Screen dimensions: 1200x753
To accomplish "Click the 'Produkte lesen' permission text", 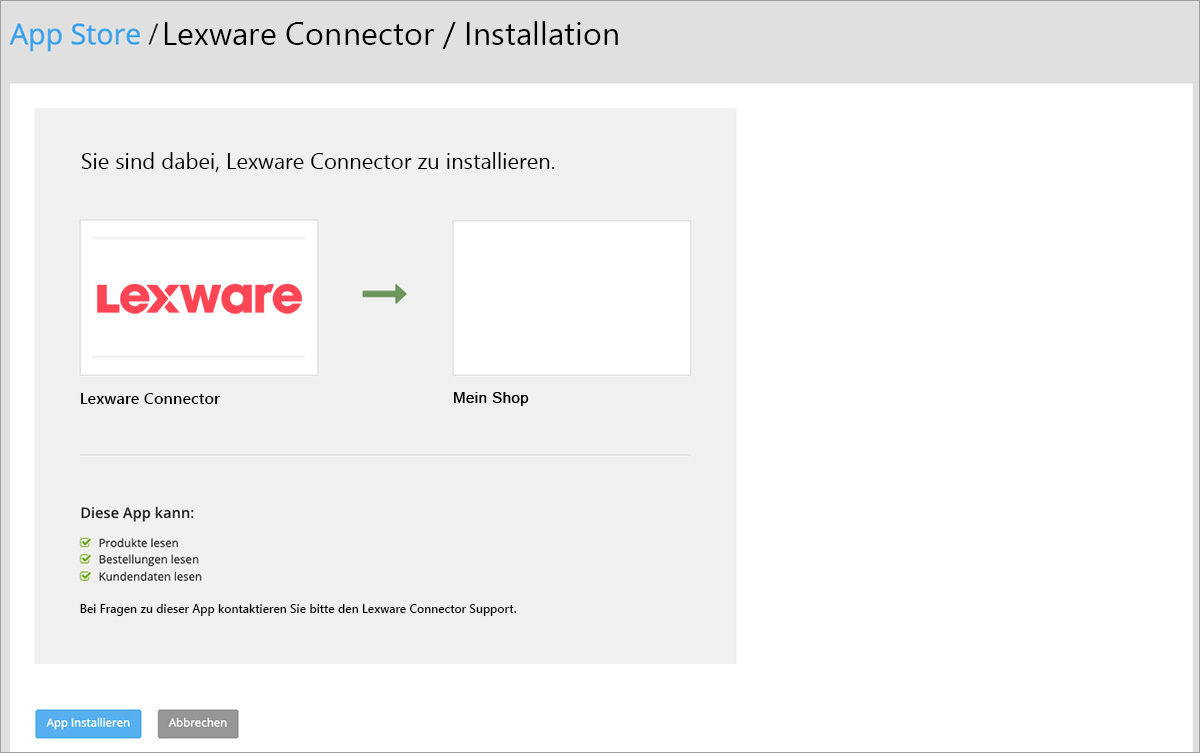I will (138, 543).
